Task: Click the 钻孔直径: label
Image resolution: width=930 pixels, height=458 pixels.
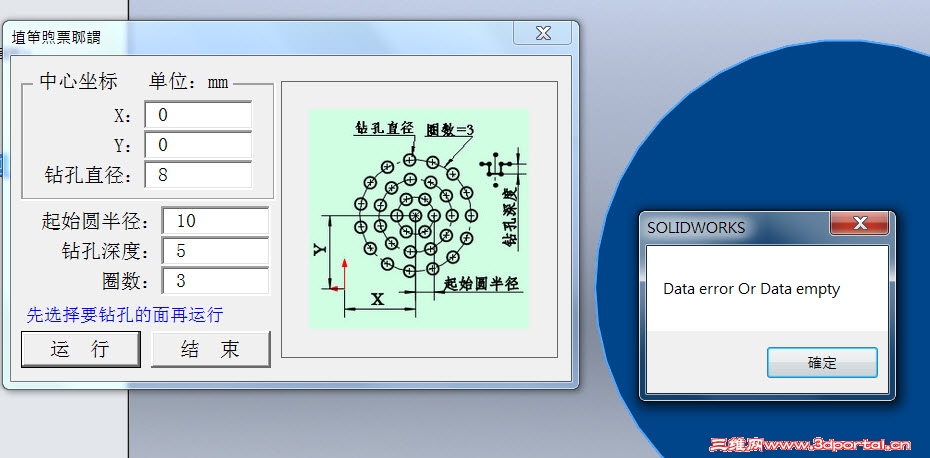Action: point(89,175)
